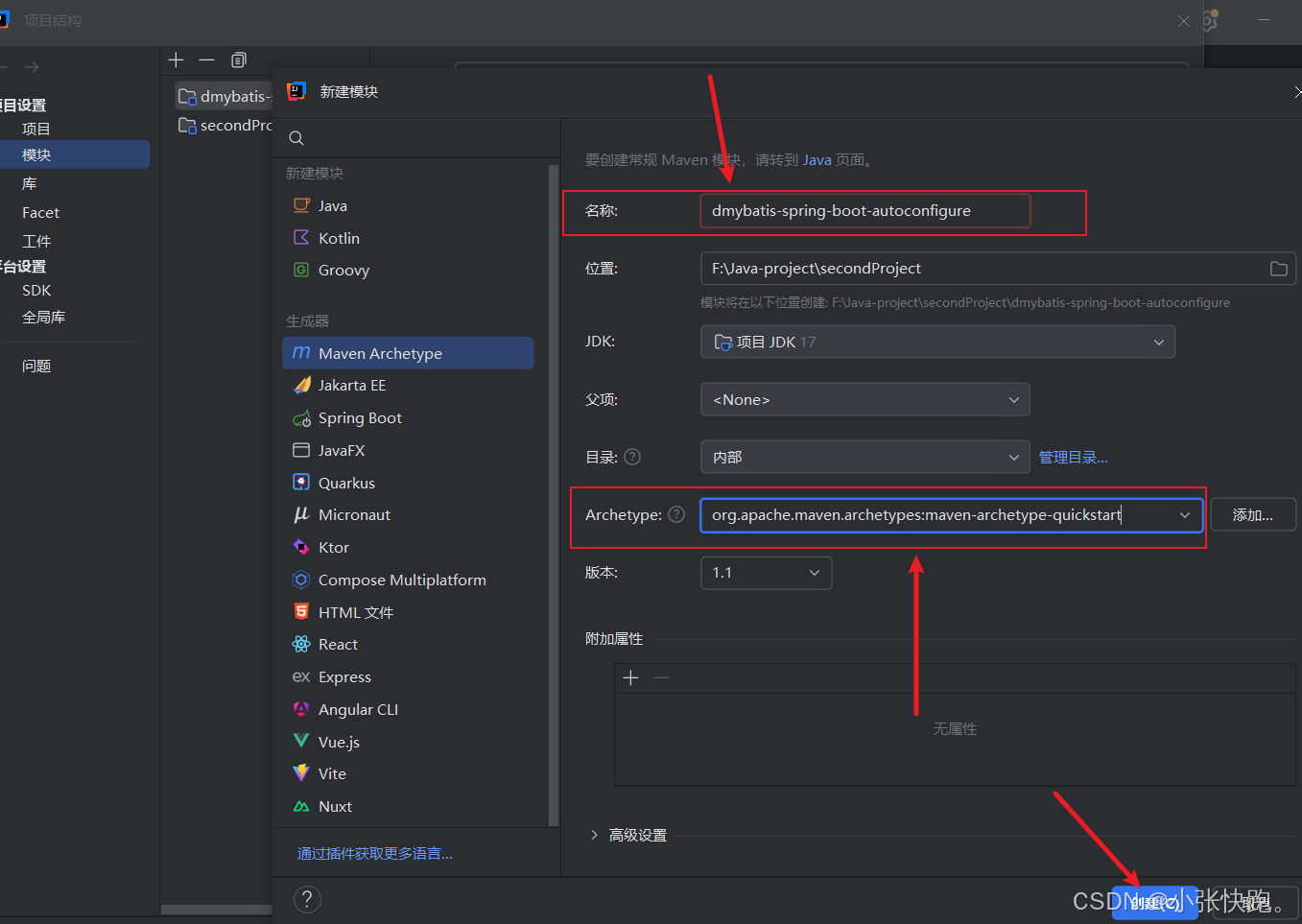Select the Java module type
Screen dimensions: 1302x924
[408, 205]
